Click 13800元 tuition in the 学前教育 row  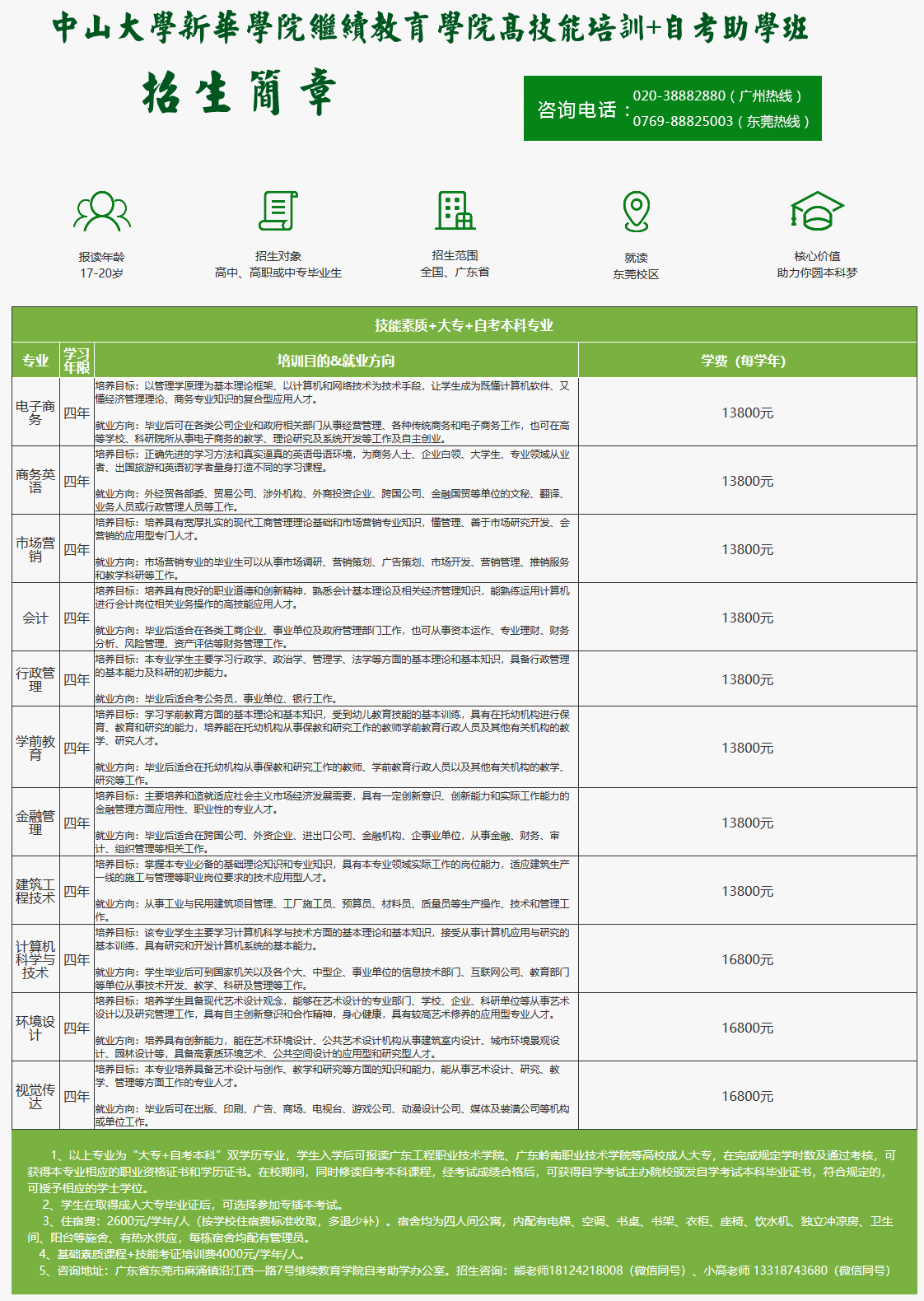[748, 748]
